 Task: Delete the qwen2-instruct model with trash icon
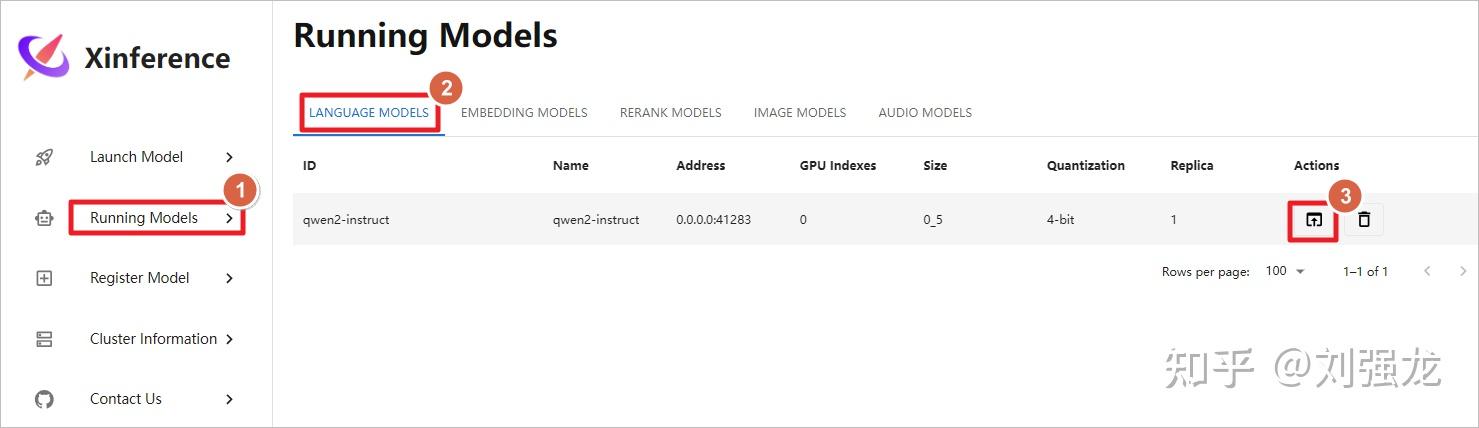[x=1364, y=219]
